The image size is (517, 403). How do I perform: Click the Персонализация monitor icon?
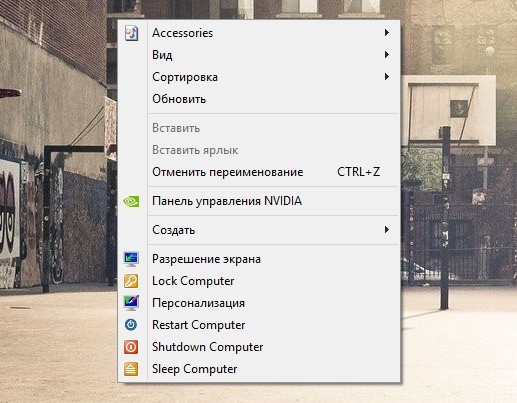131,303
